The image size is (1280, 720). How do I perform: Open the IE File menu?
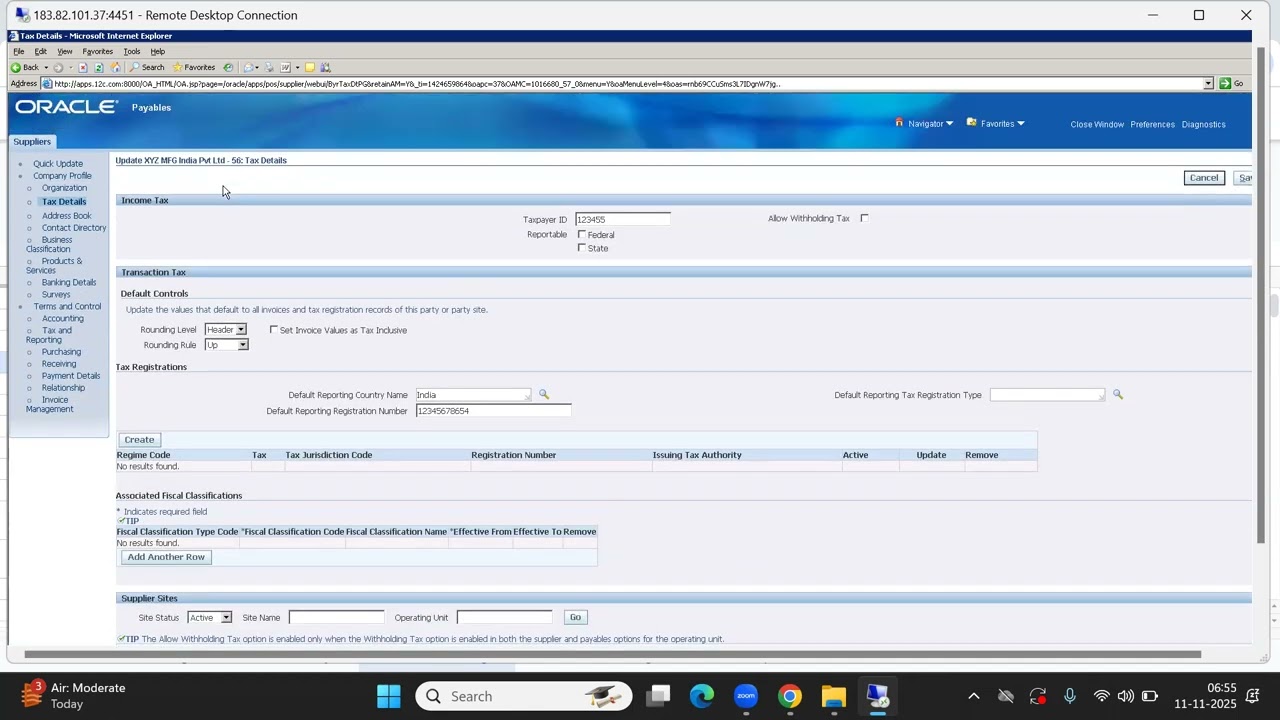18,51
